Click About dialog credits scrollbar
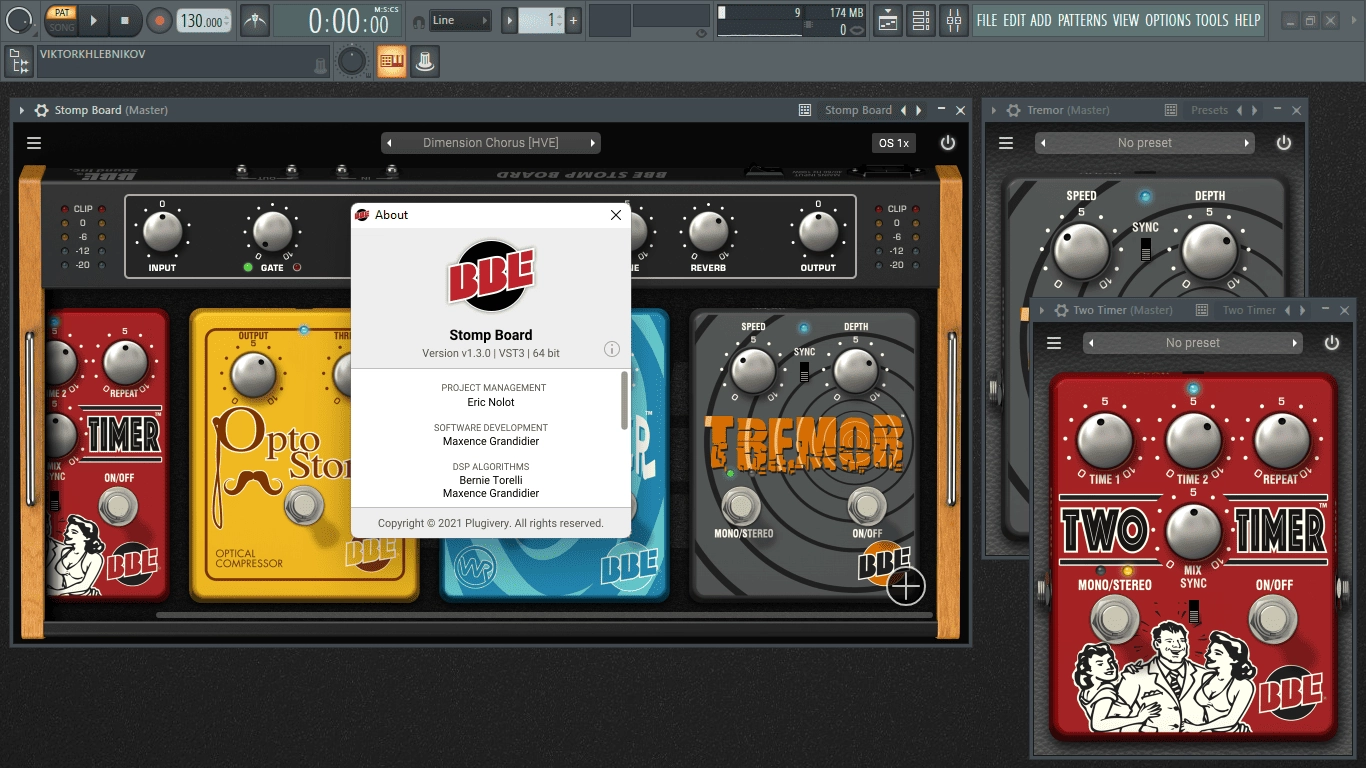Viewport: 1366px width, 768px height. 625,400
